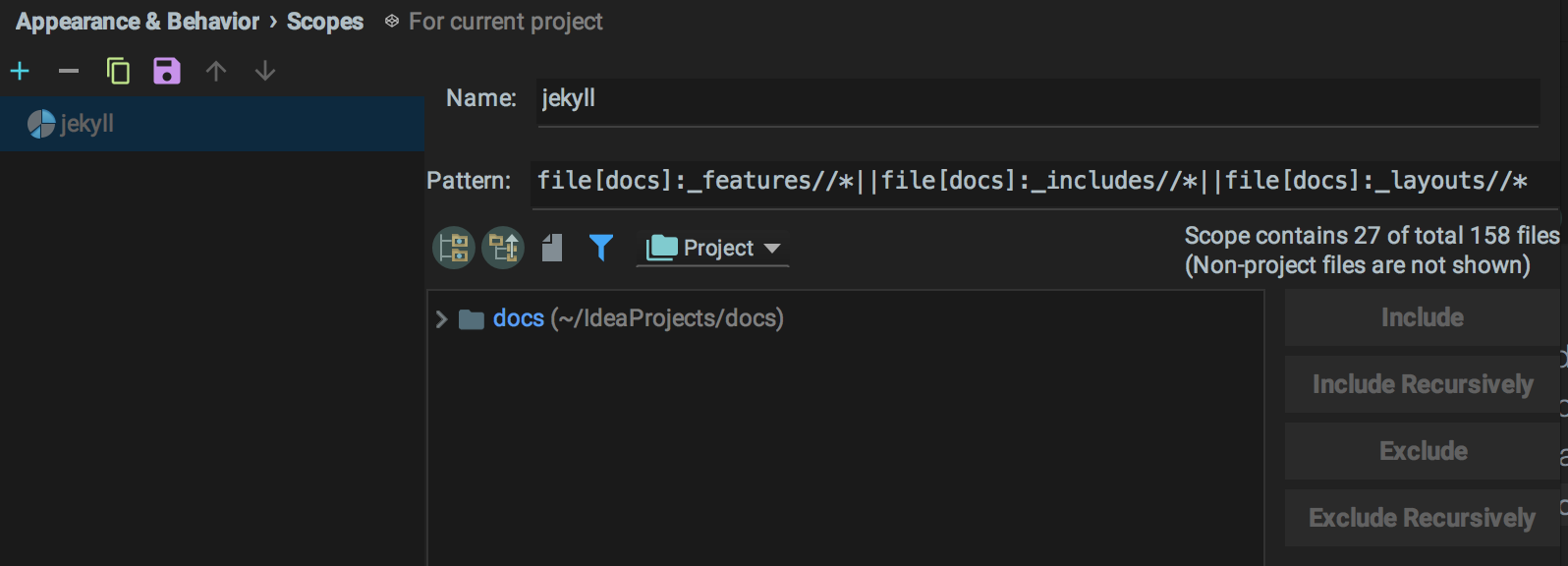Move the scope up with the arrow icon

tap(215, 70)
